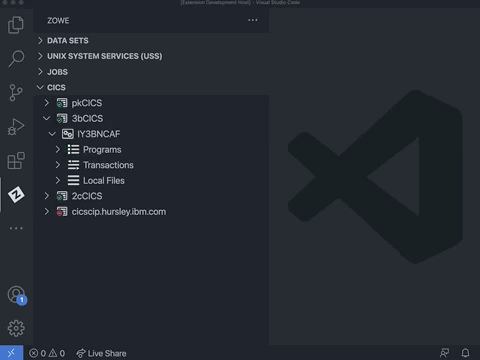Open the Source Control view icon
This screenshot has width=480, height=360.
click(16, 92)
